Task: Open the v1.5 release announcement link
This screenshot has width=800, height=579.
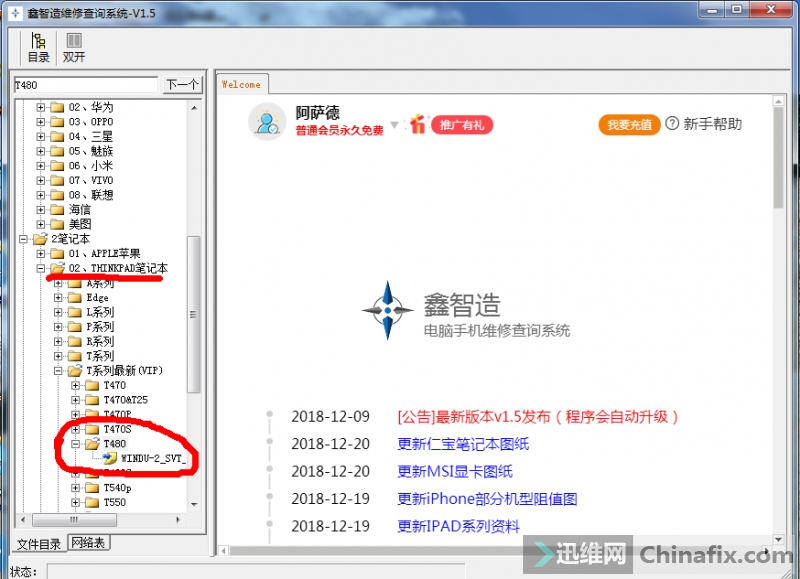Action: click(x=538, y=417)
